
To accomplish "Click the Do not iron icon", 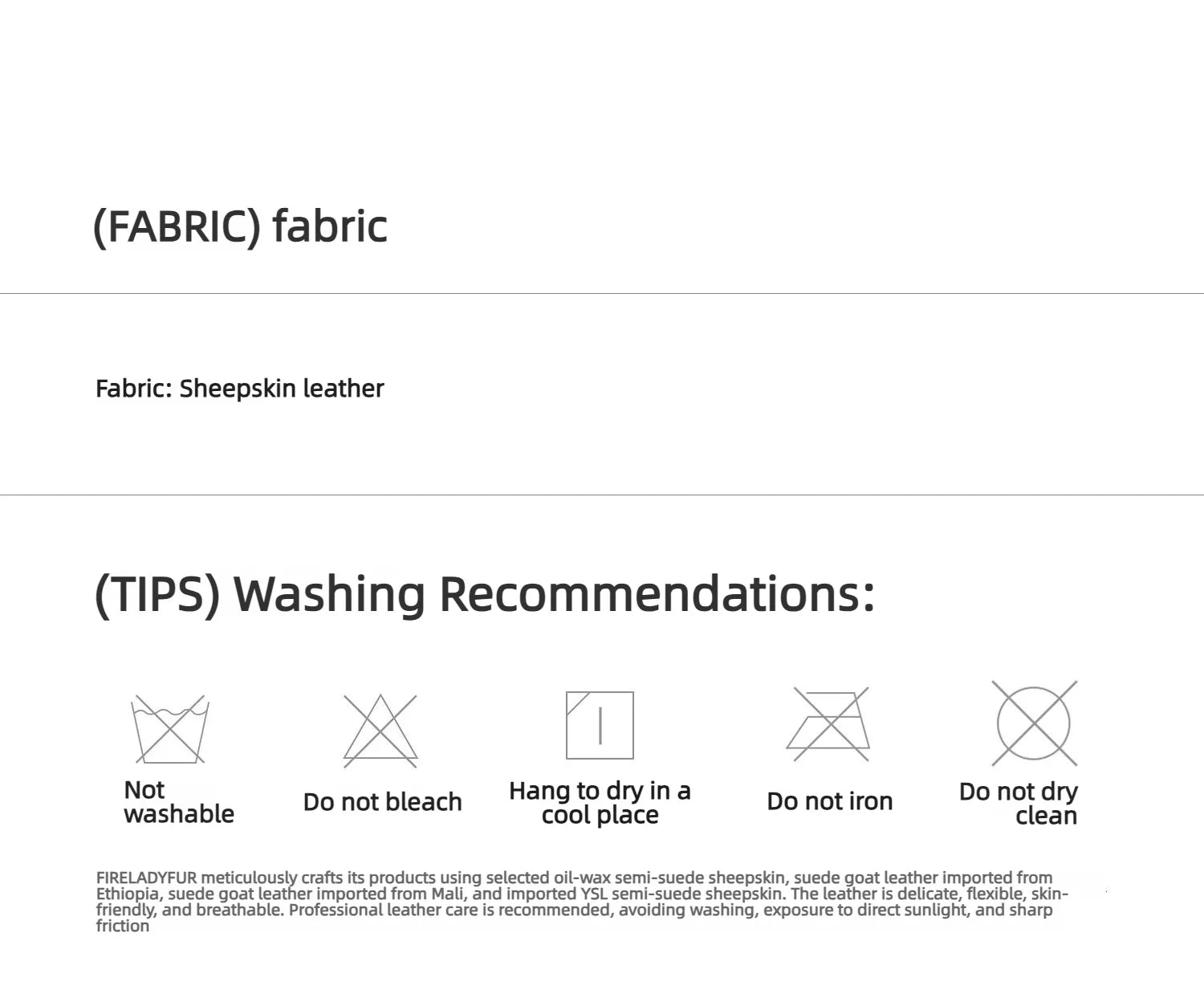I will pyautogui.click(x=828, y=724).
